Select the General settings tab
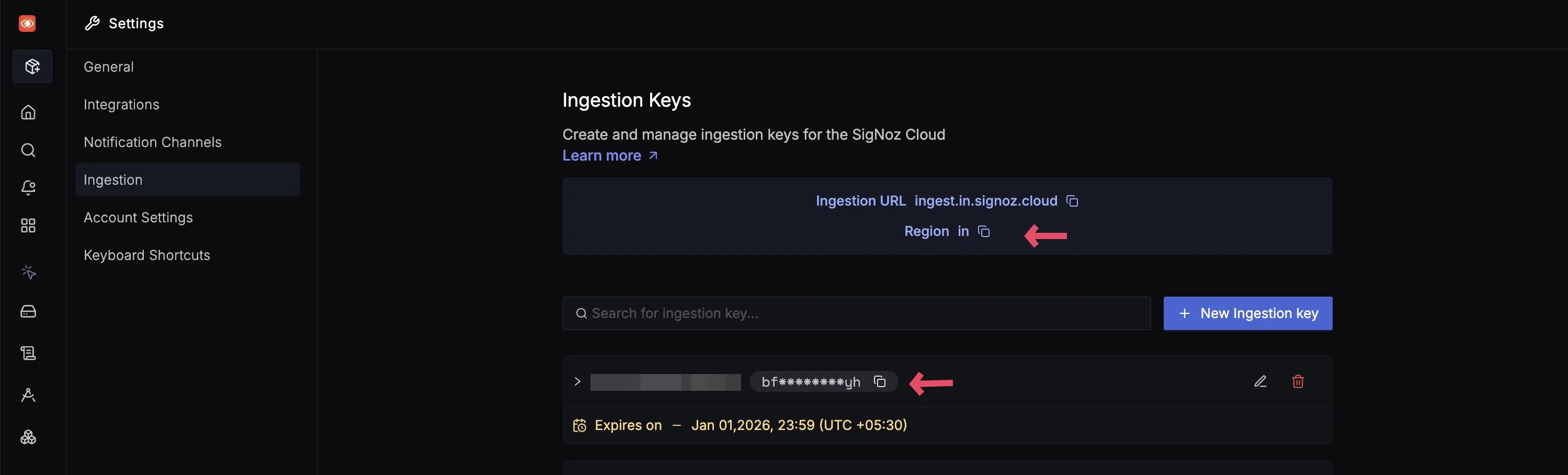1568x475 pixels. coord(109,67)
